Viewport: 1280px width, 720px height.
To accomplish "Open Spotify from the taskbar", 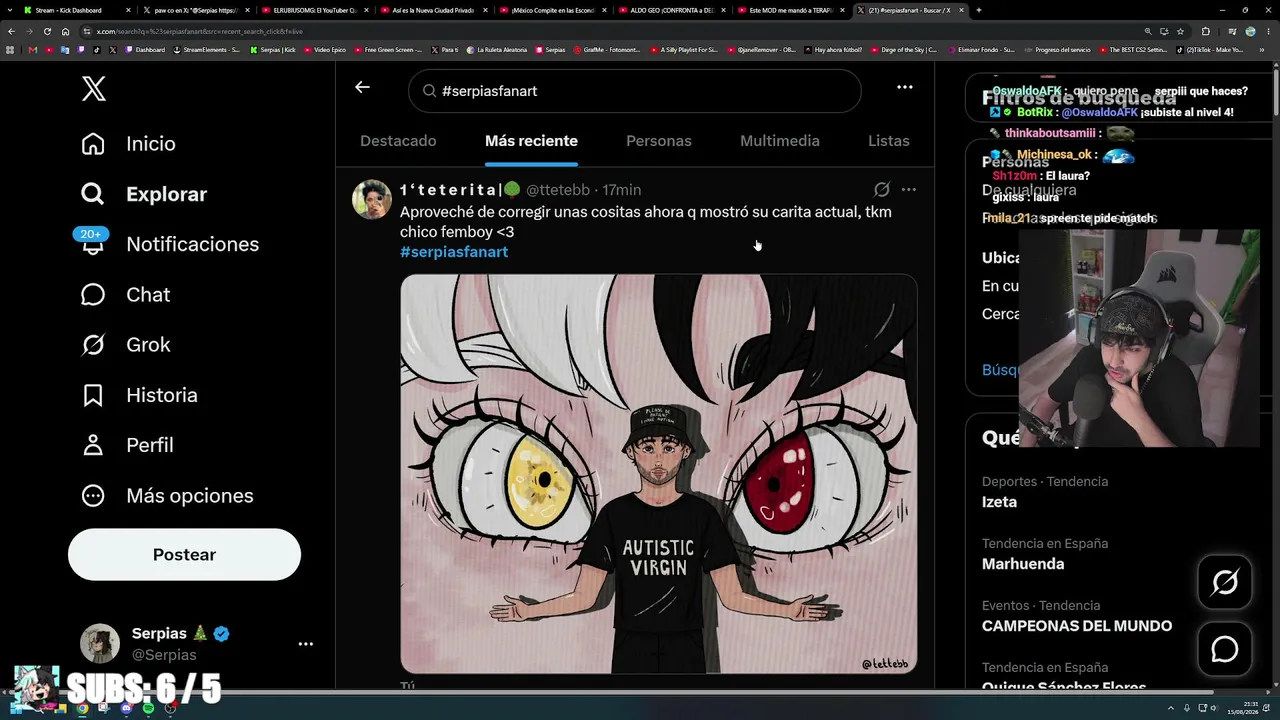I will tap(148, 708).
